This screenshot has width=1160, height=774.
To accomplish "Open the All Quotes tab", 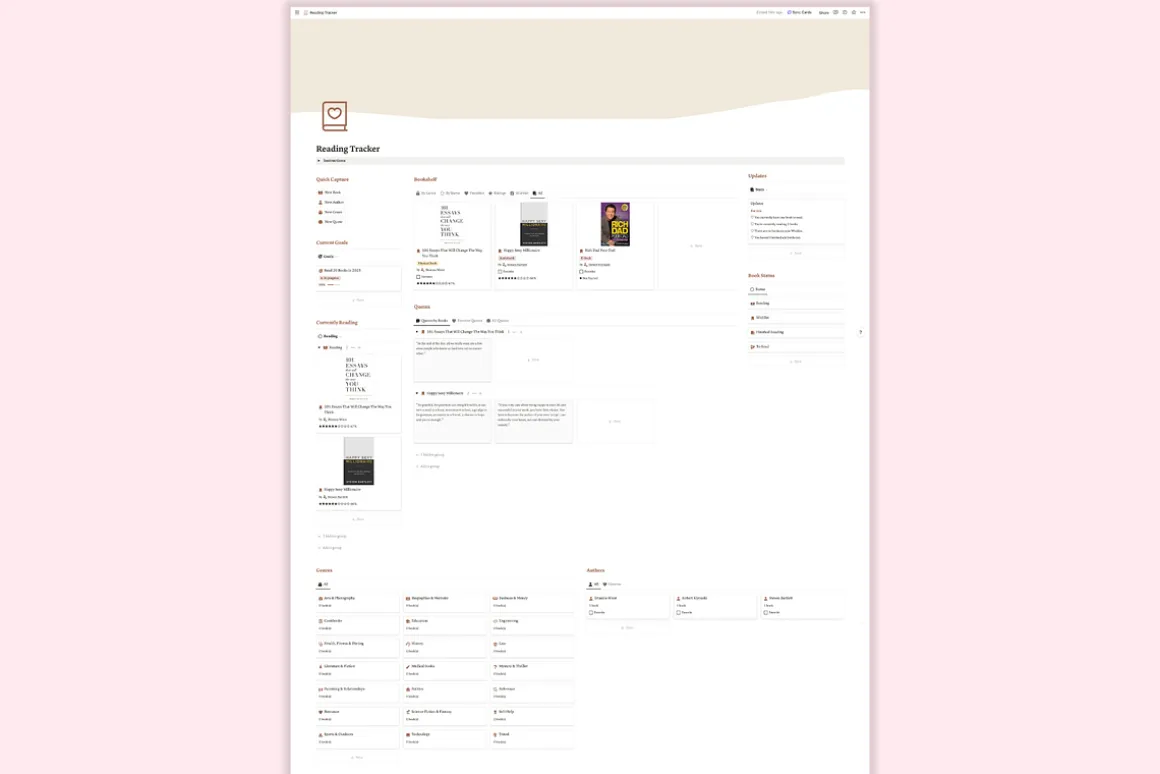I will 499,320.
